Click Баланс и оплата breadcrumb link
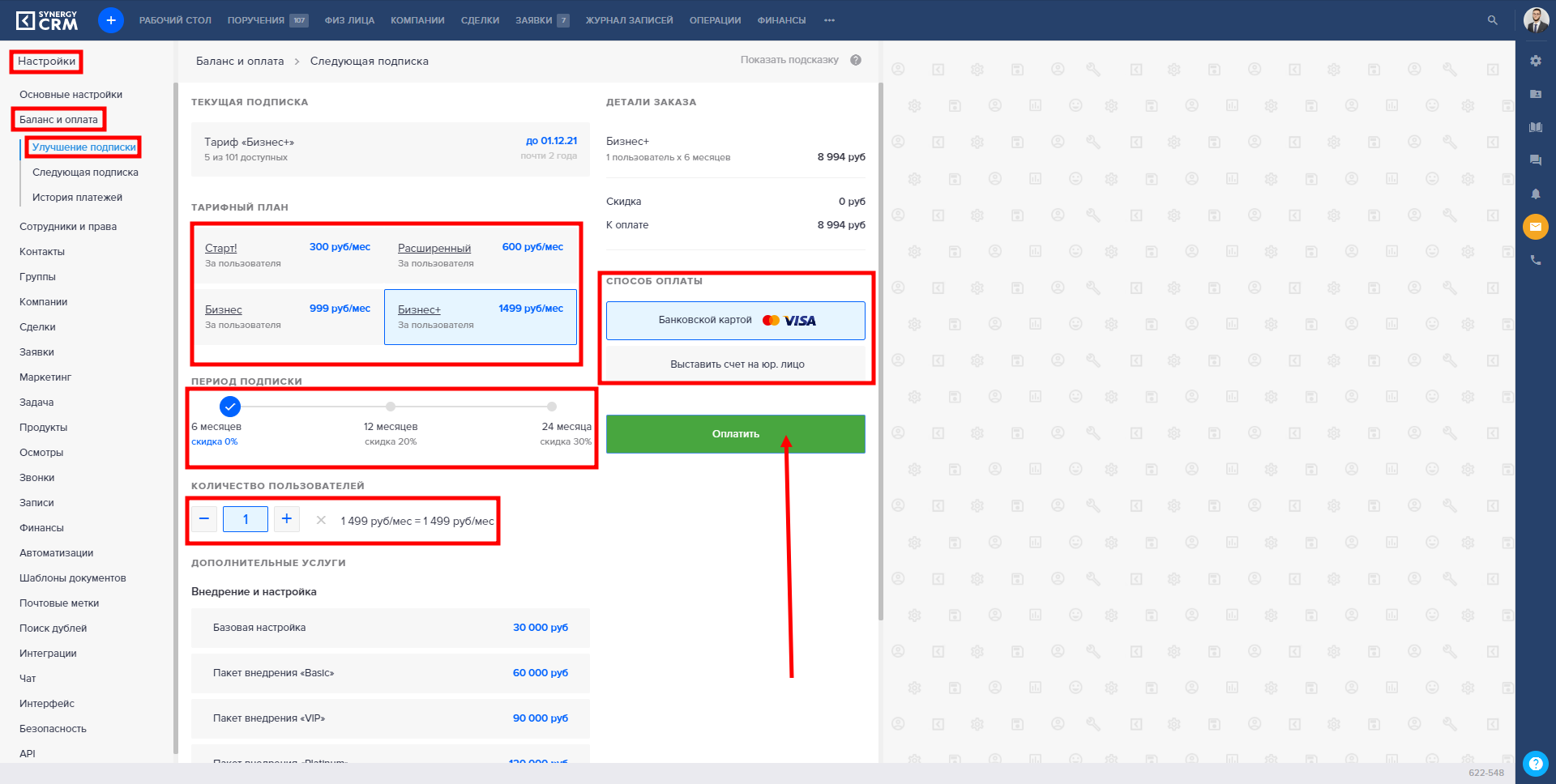 pos(240,62)
